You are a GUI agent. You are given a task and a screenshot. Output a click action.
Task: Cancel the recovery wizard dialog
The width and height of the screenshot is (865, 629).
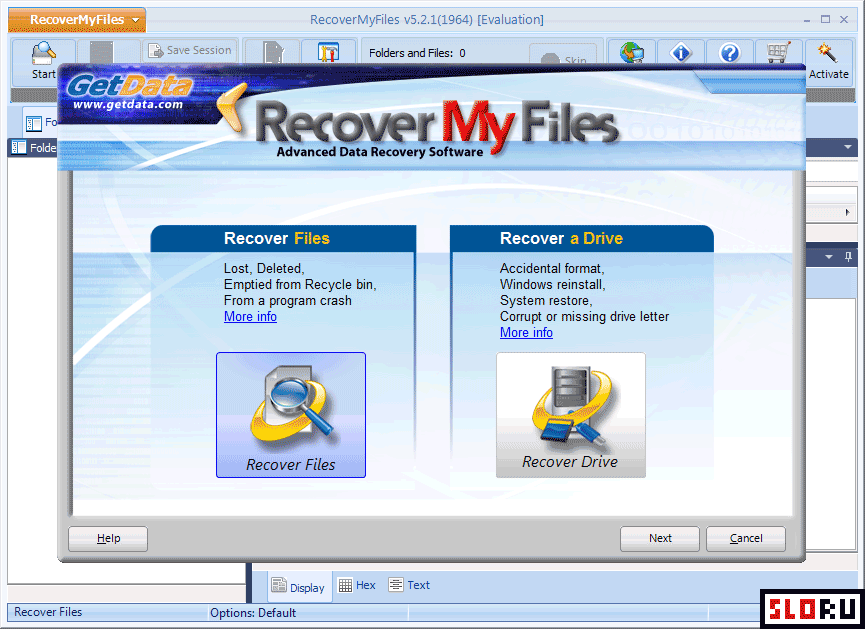point(746,539)
